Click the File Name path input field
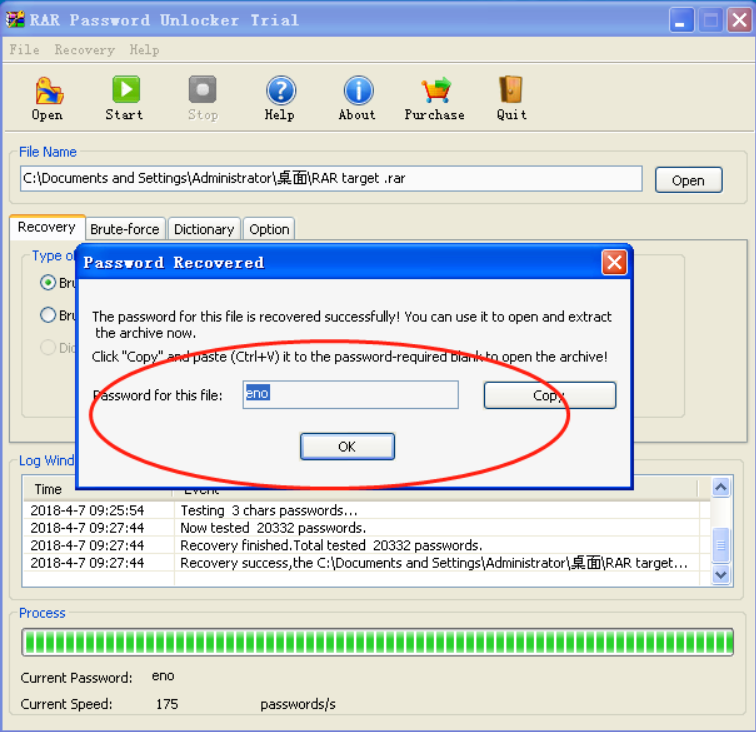Viewport: 756px width, 732px height. click(x=331, y=178)
